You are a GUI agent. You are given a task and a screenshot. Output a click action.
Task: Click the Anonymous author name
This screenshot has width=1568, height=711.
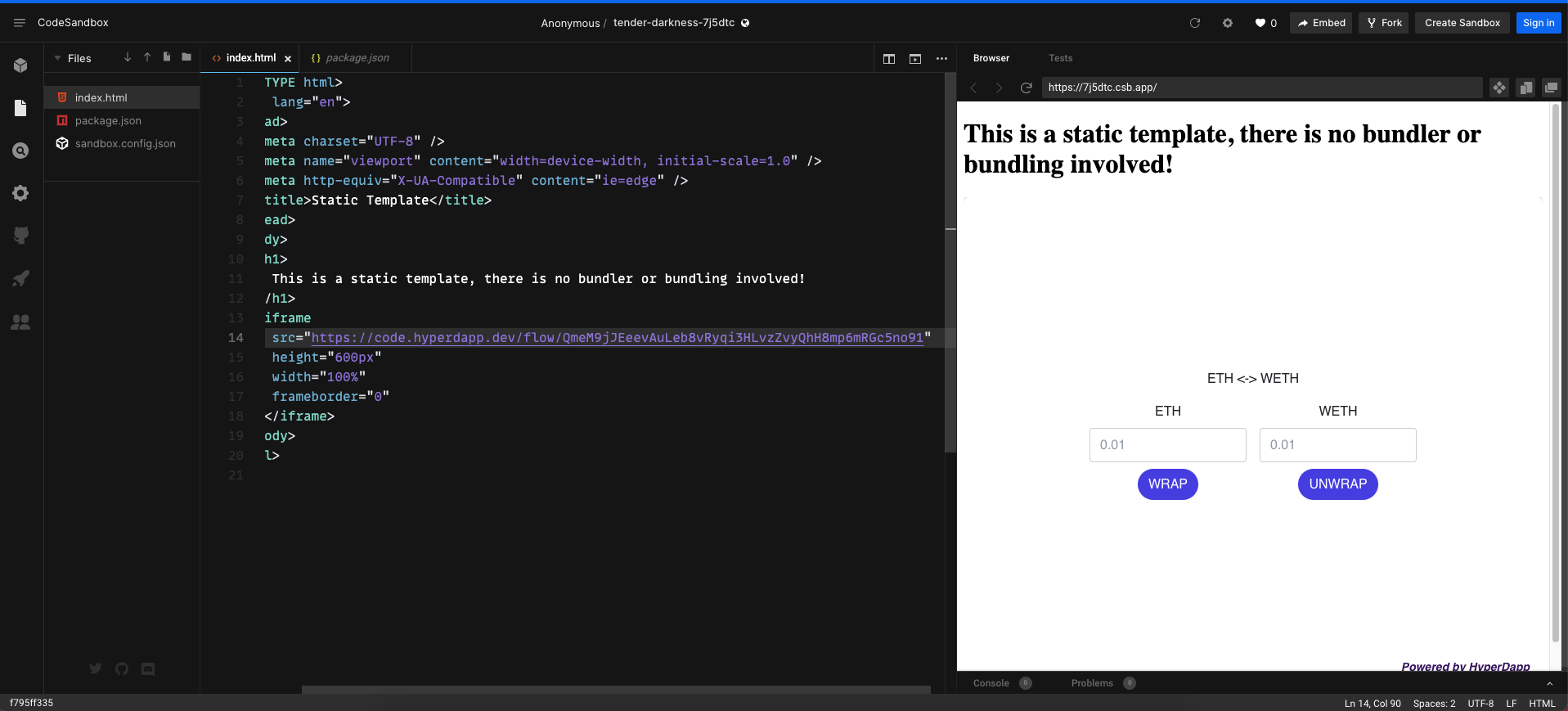[x=570, y=24]
